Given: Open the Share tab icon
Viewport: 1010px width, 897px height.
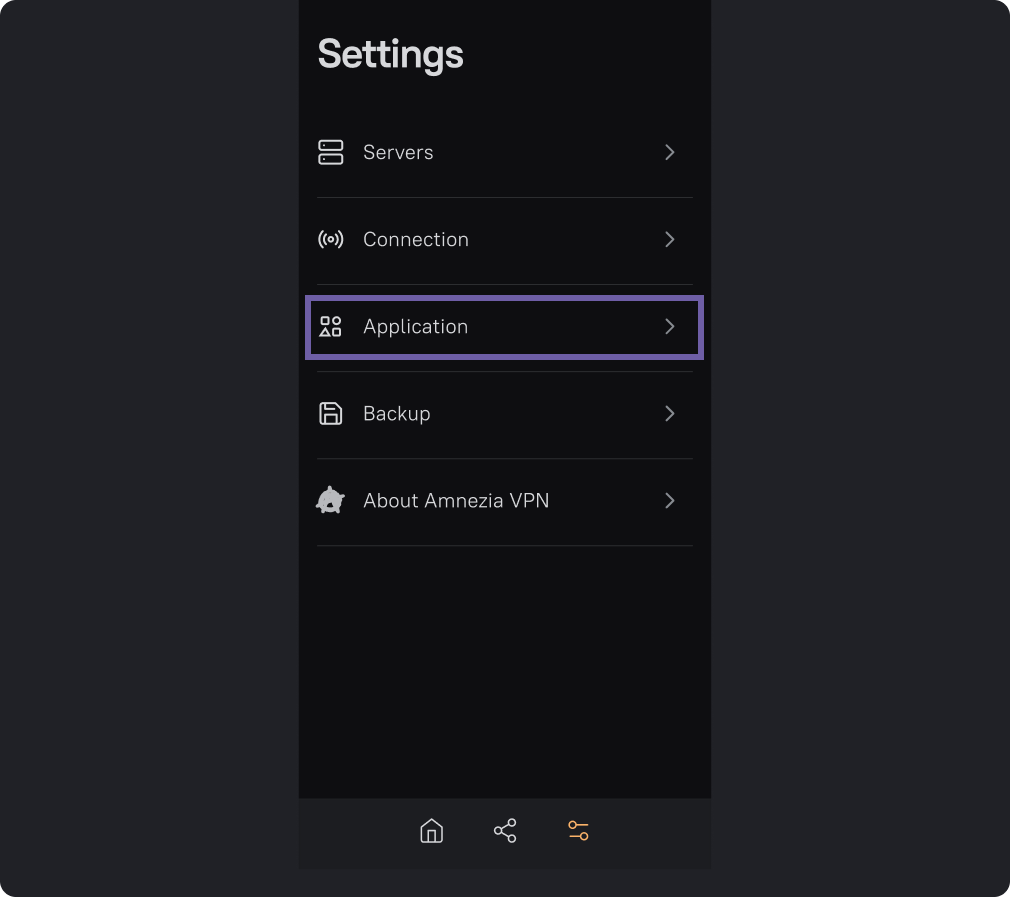Looking at the screenshot, I should [x=505, y=831].
